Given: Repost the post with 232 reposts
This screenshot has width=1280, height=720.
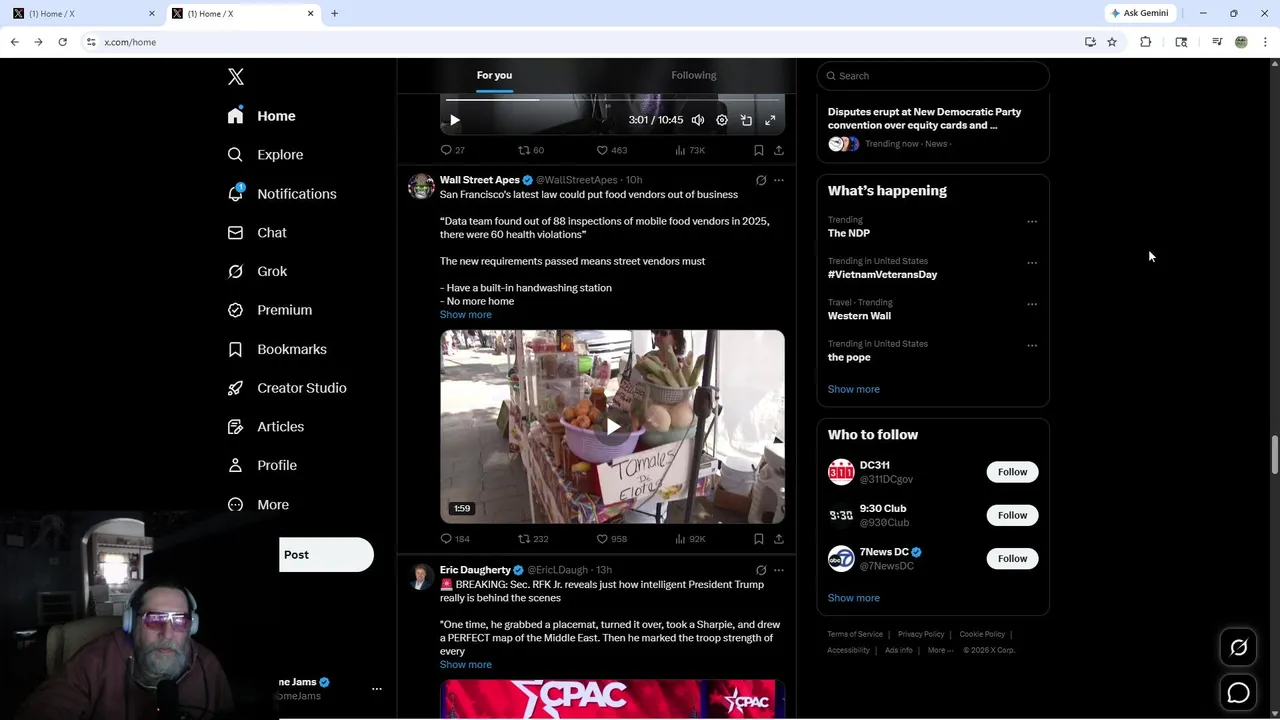Looking at the screenshot, I should coord(533,539).
